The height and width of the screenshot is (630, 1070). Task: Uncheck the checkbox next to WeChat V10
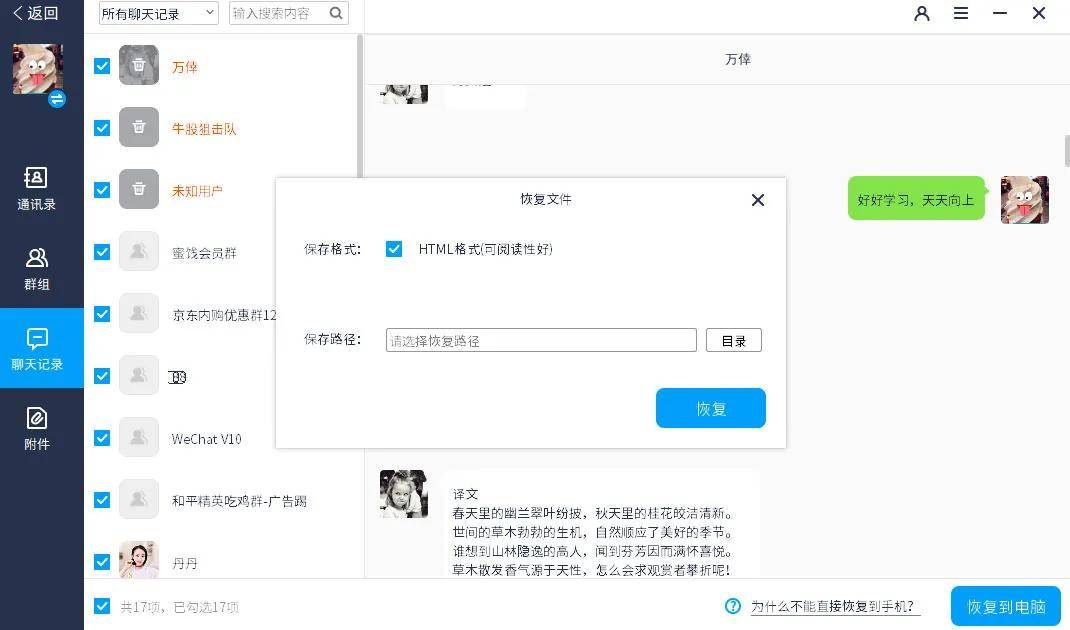pyautogui.click(x=101, y=438)
